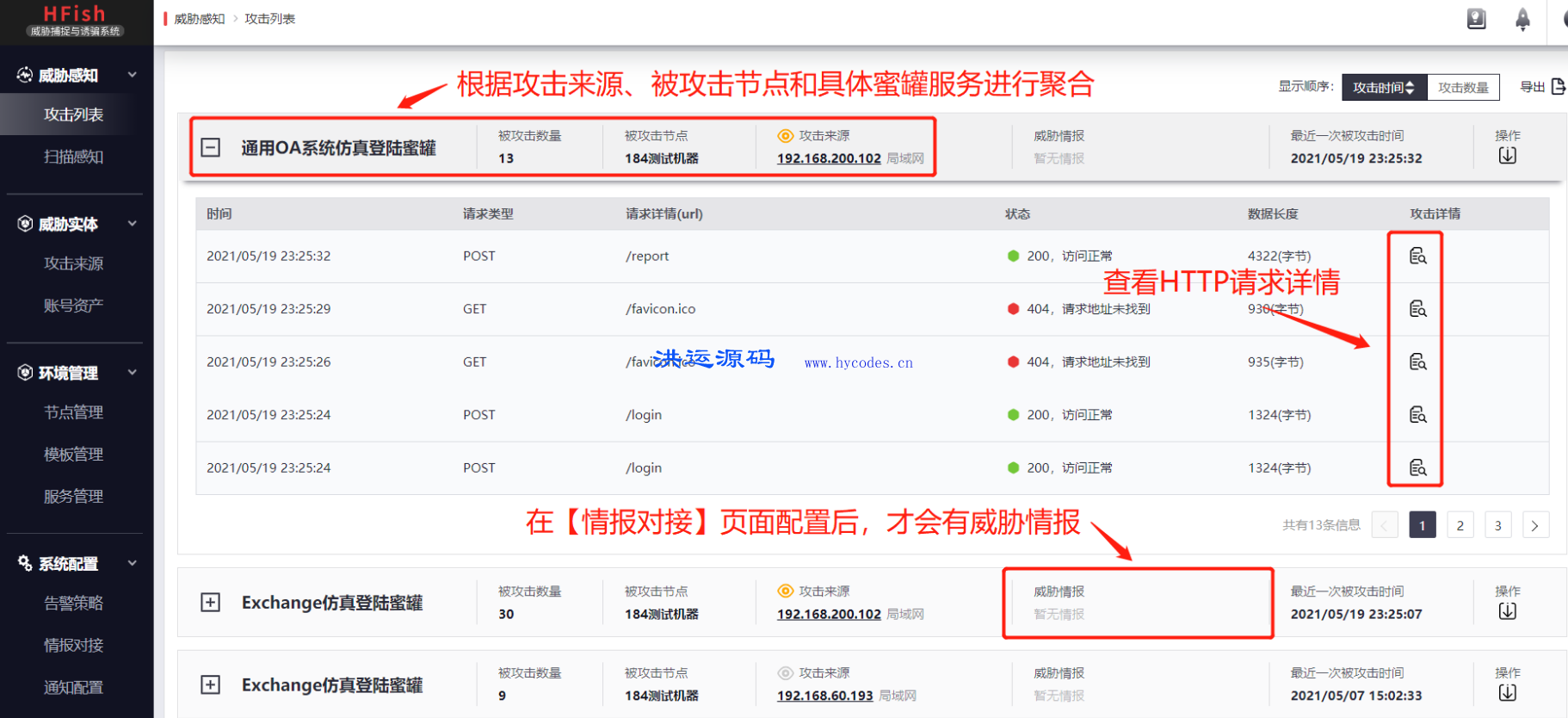The width and height of the screenshot is (1568, 718).
Task: Click the 4322(字节) data length
Action: pyautogui.click(x=1279, y=257)
